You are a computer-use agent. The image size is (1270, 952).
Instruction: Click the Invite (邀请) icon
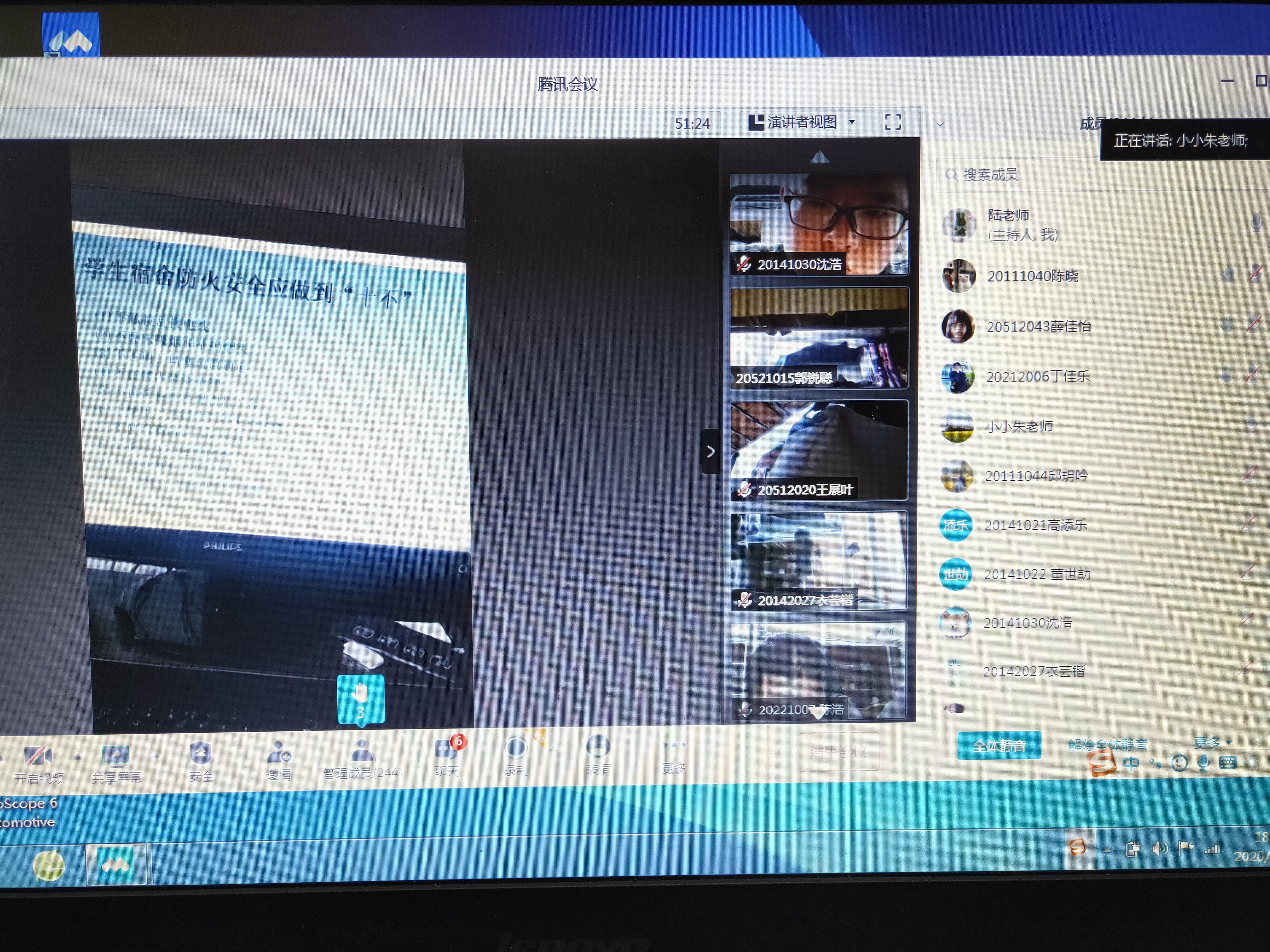[279, 752]
